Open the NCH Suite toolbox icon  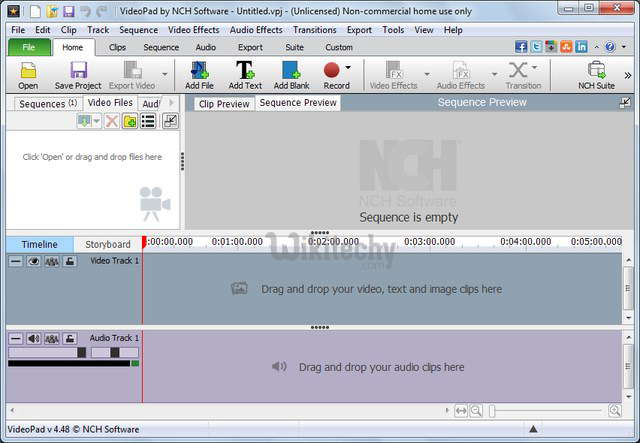596,70
